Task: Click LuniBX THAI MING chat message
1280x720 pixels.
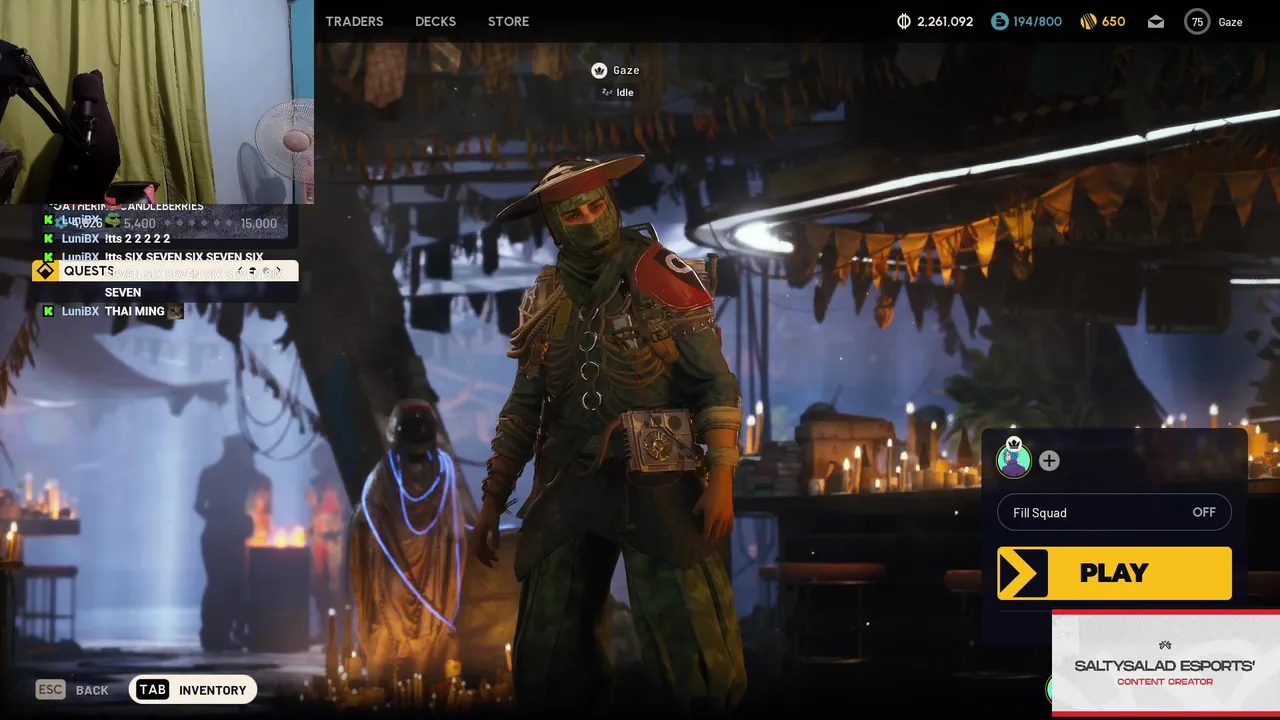Action: pos(113,311)
